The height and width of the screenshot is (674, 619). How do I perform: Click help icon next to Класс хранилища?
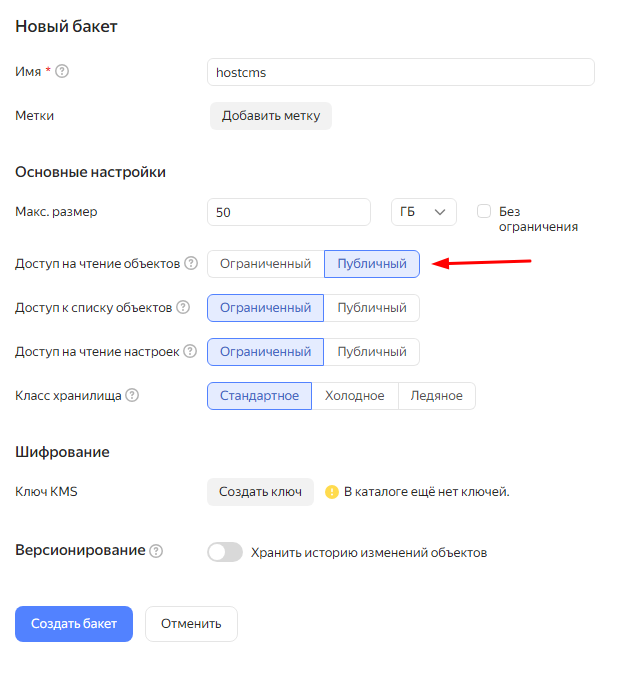tap(132, 396)
